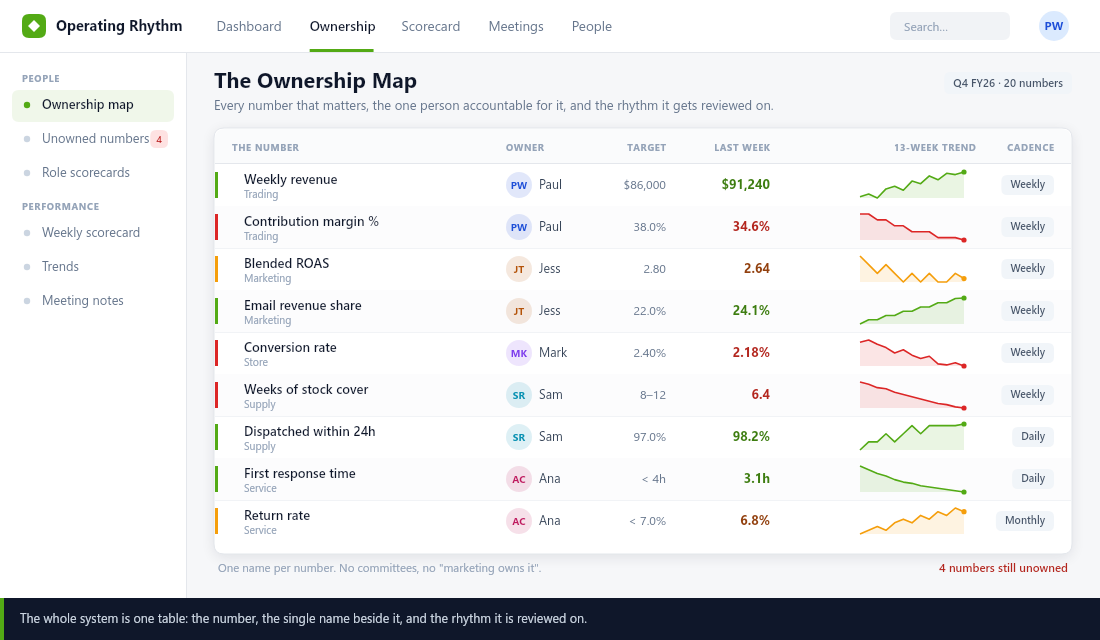Open the Weeks of stock cover sparkline

tap(913, 395)
